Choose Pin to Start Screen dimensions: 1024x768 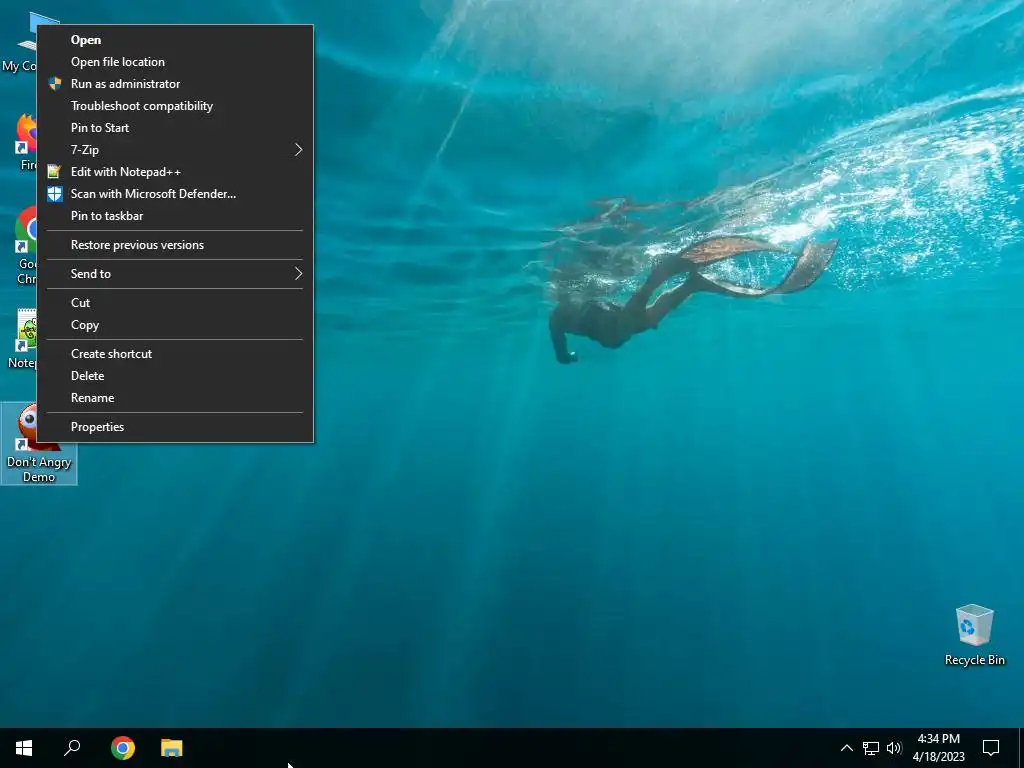175,128
